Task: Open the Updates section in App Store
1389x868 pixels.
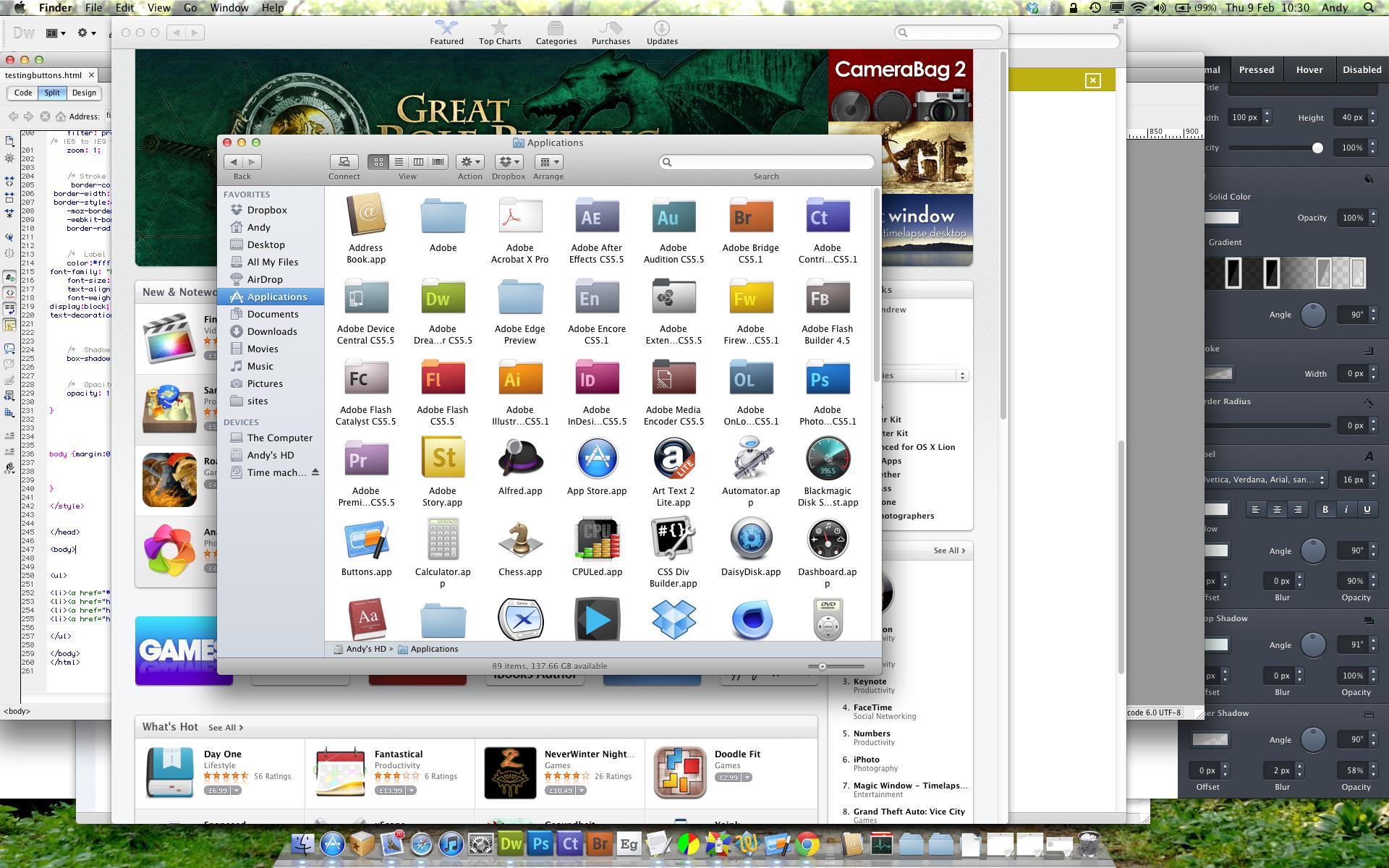Action: (x=661, y=33)
